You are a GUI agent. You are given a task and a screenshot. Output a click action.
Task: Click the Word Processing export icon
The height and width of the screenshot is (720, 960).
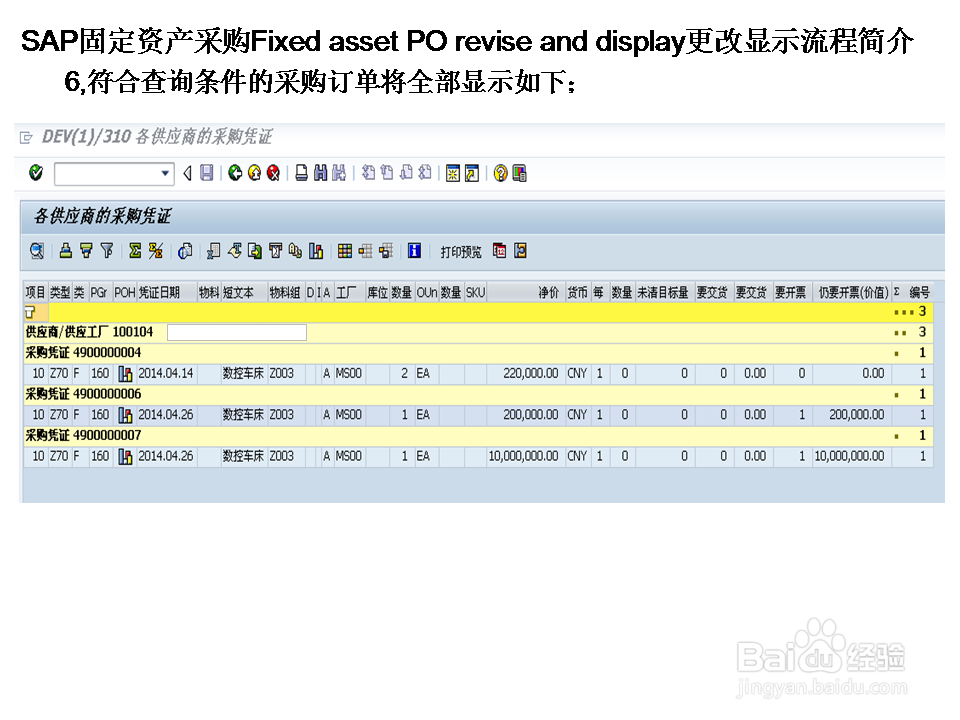234,251
